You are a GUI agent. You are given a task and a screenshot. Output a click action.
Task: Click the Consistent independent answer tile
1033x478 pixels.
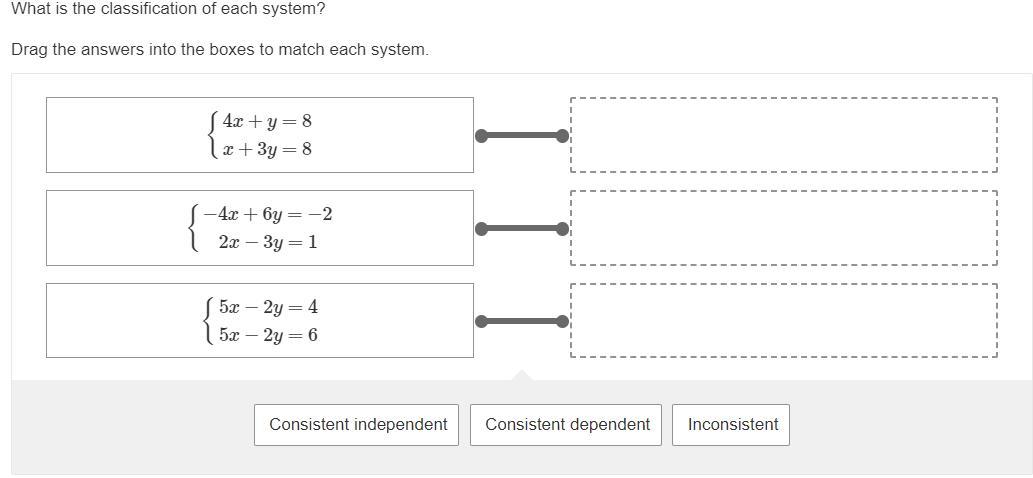pyautogui.click(x=358, y=425)
